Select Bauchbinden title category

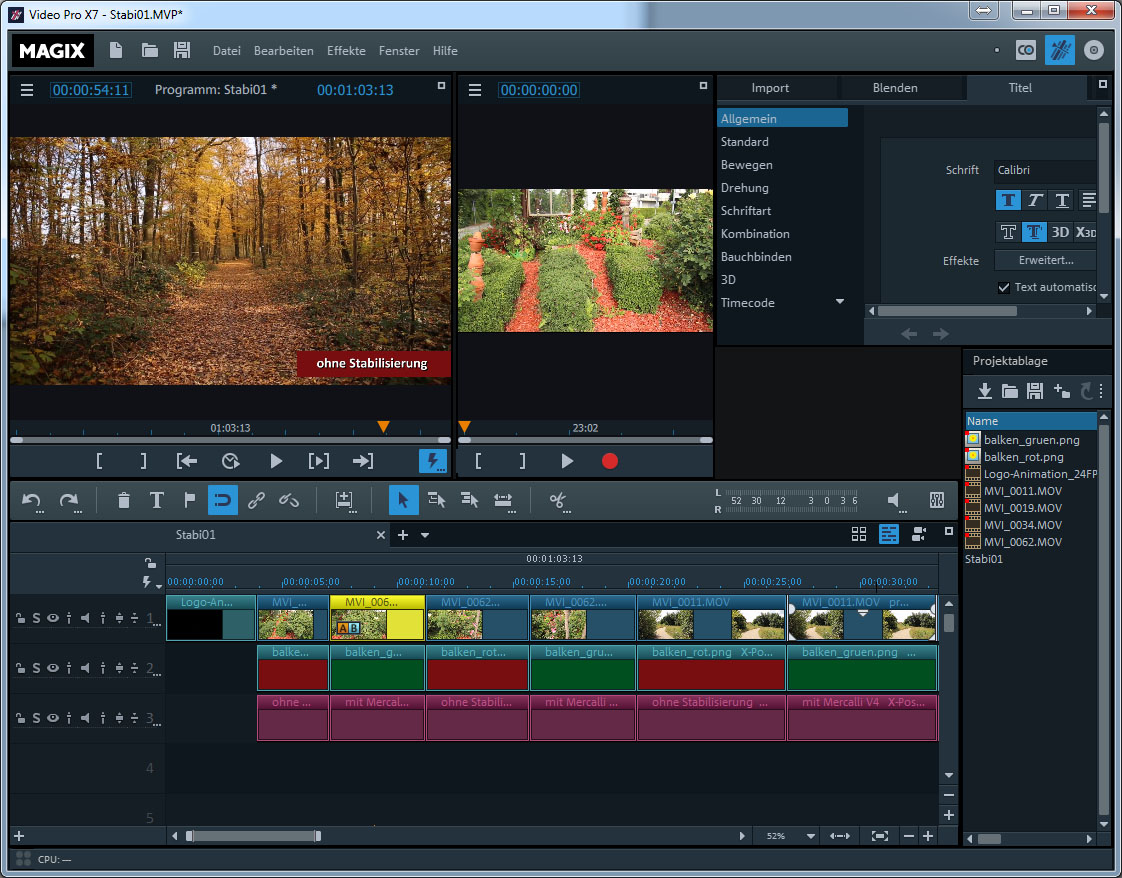coord(756,256)
